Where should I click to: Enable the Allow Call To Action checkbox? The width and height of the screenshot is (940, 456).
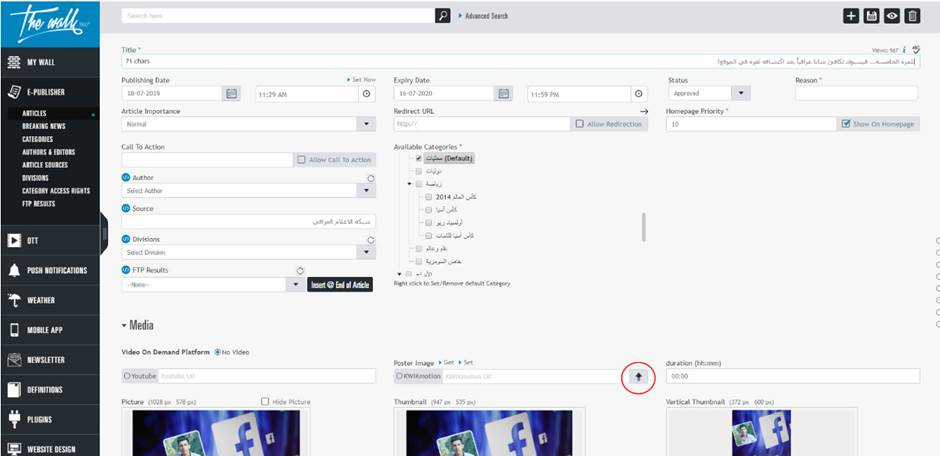click(x=301, y=160)
